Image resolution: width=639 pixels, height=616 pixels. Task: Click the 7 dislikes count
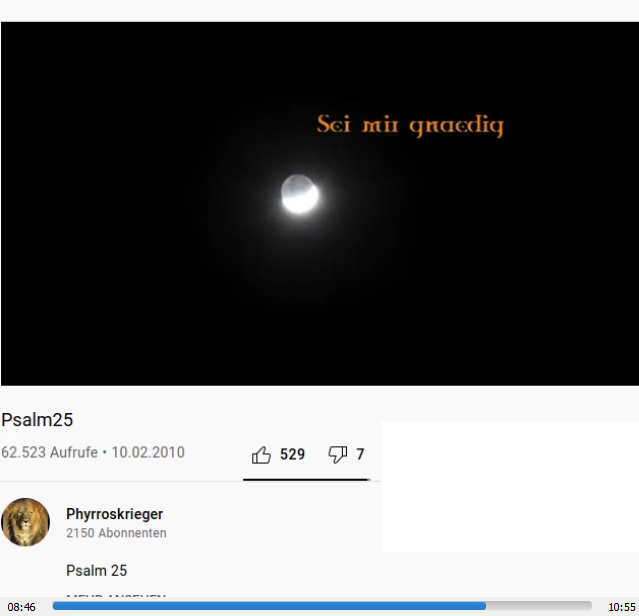click(x=360, y=454)
